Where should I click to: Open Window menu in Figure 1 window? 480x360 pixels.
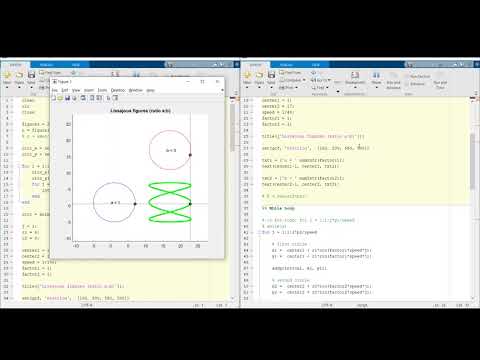[136, 90]
